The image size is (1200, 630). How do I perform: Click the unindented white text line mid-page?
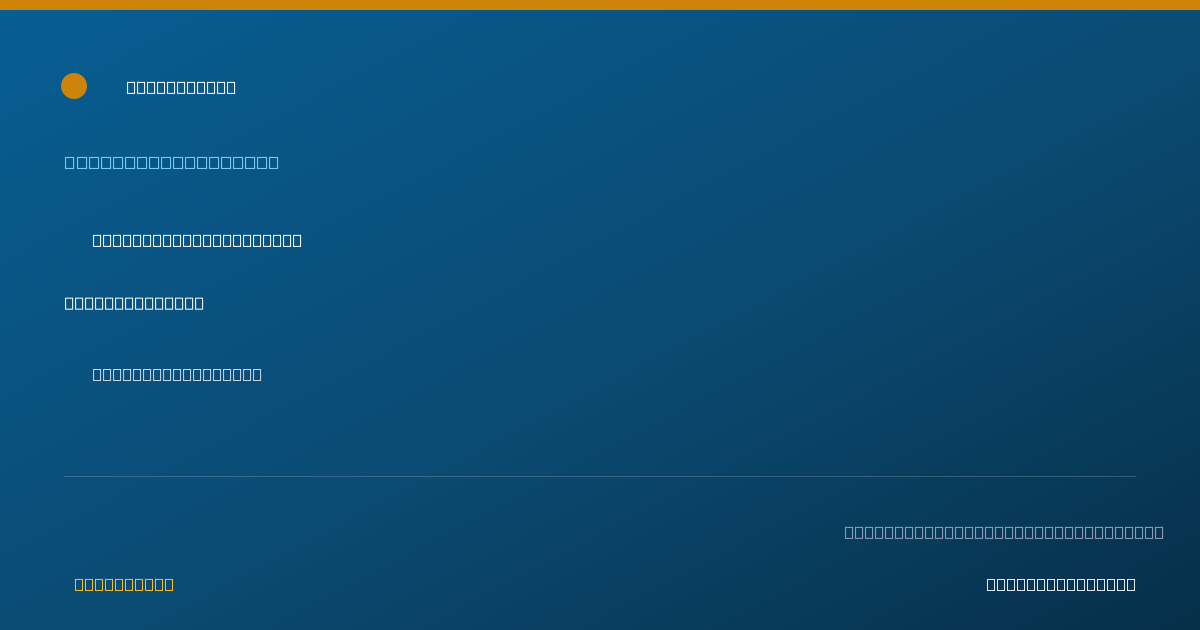point(134,303)
